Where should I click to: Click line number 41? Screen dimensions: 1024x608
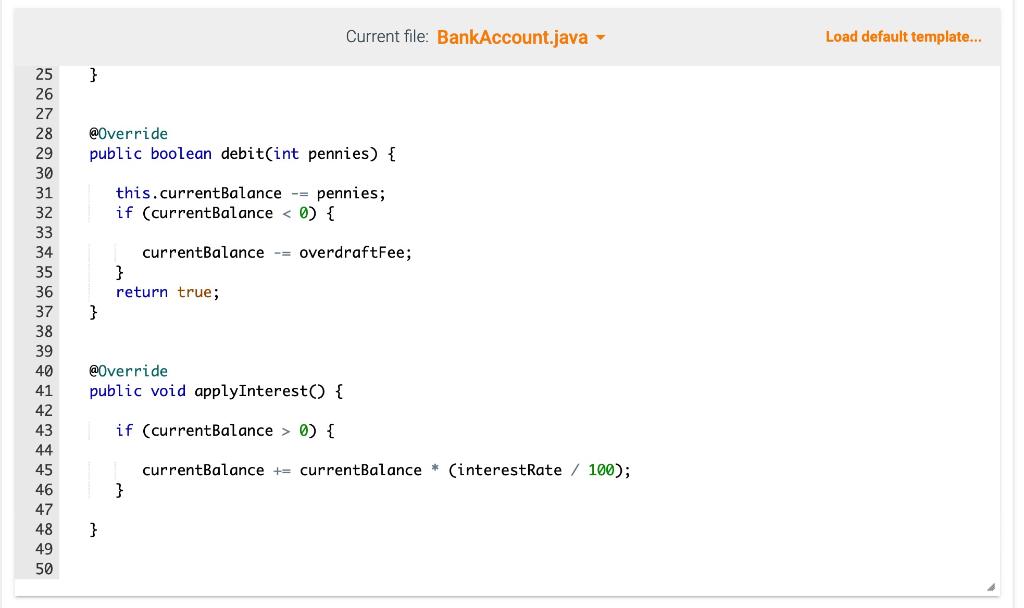tap(44, 390)
